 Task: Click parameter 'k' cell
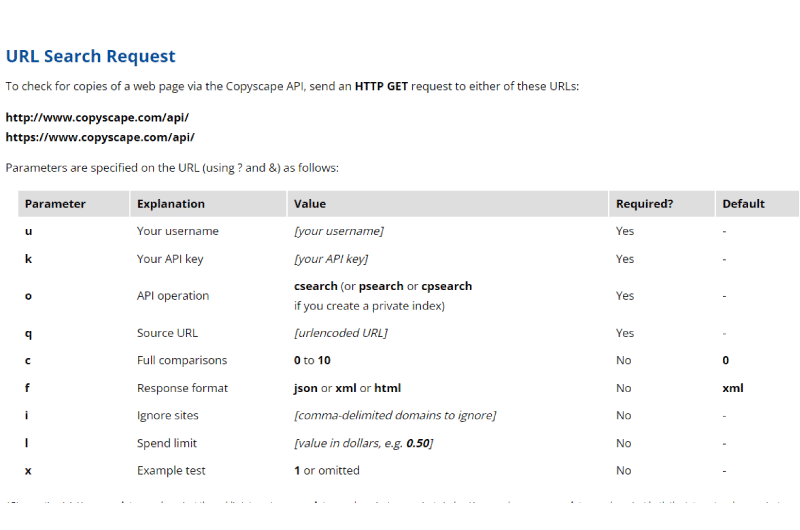(x=29, y=259)
